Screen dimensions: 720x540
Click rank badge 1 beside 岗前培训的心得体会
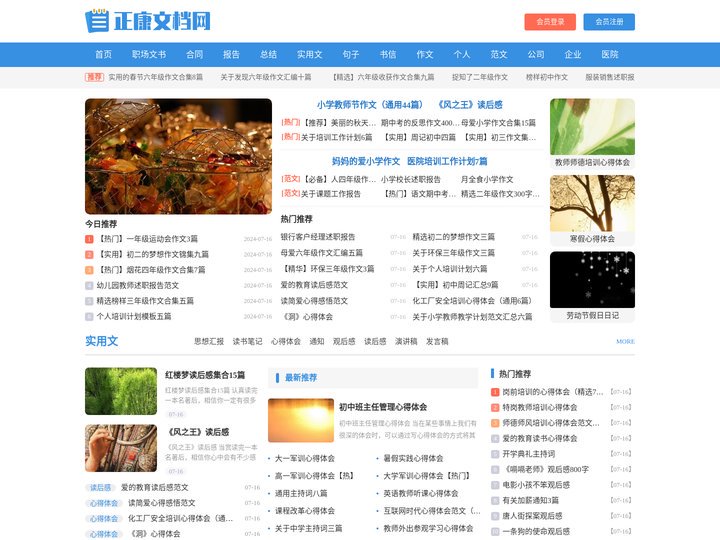(x=495, y=392)
